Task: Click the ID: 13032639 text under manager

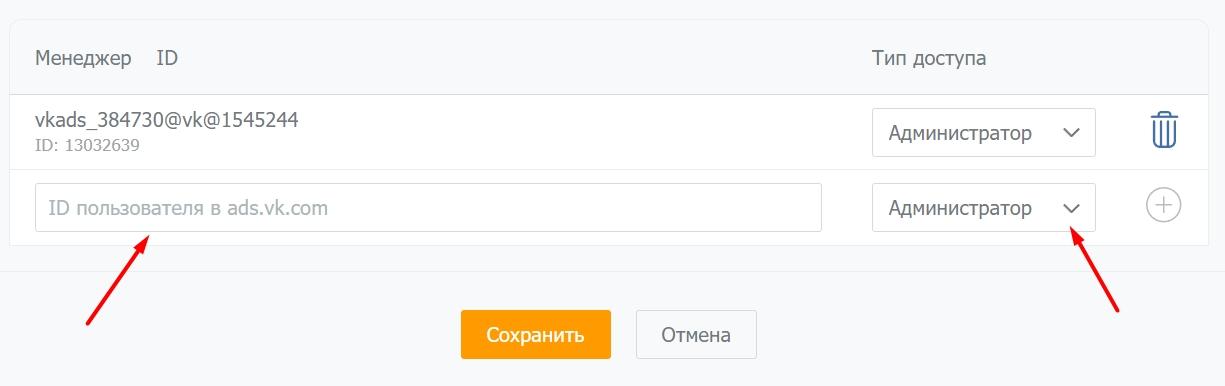Action: coord(87,145)
